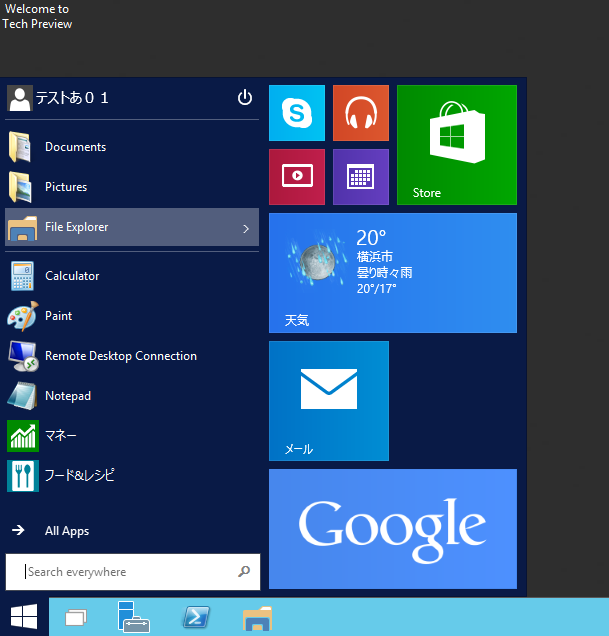Screen dimensions: 609x636
Task: Click the search magnifier icon
Action: tap(244, 572)
